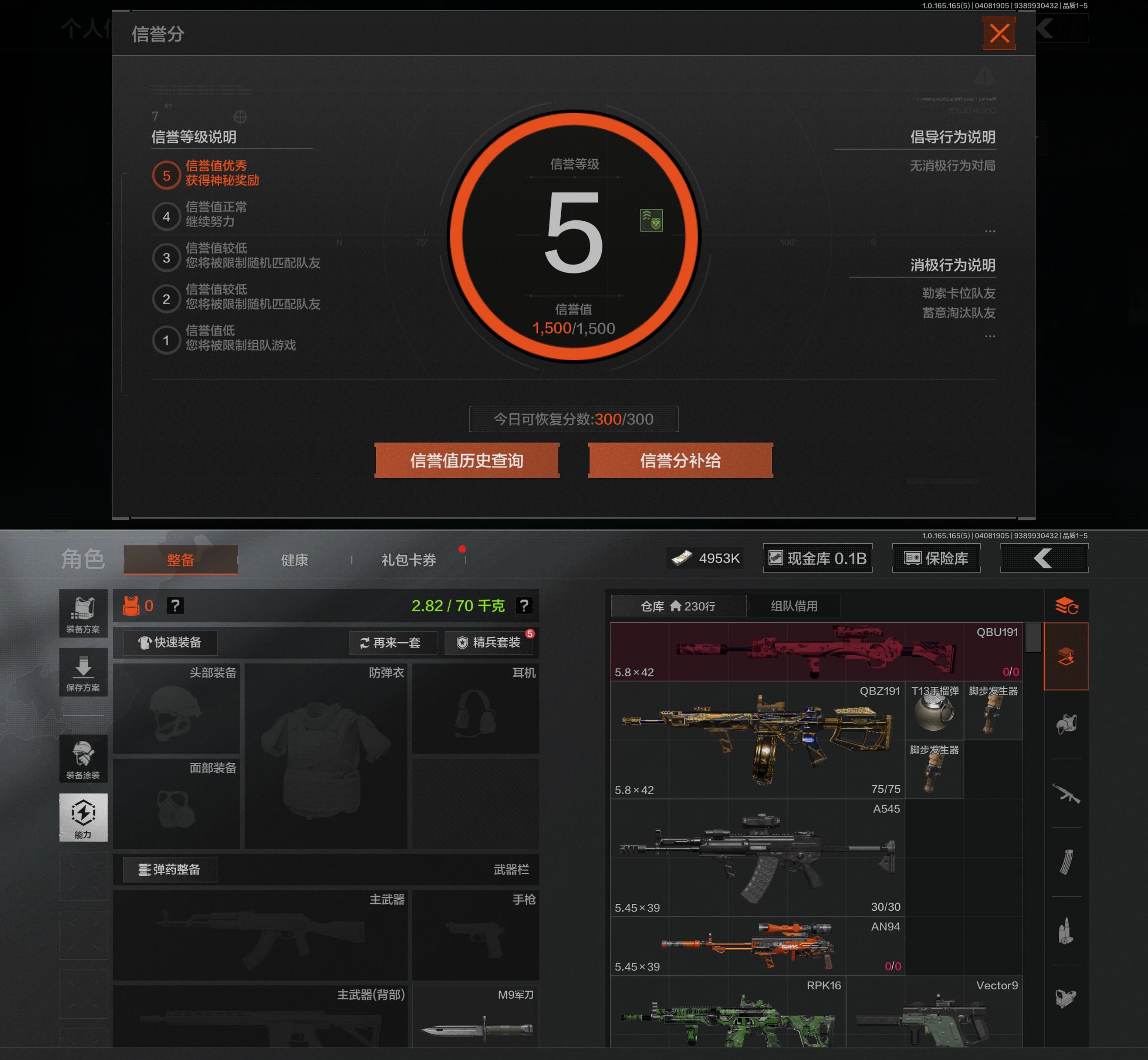Expand the 倡导行为说明 ellipsis

click(x=990, y=231)
